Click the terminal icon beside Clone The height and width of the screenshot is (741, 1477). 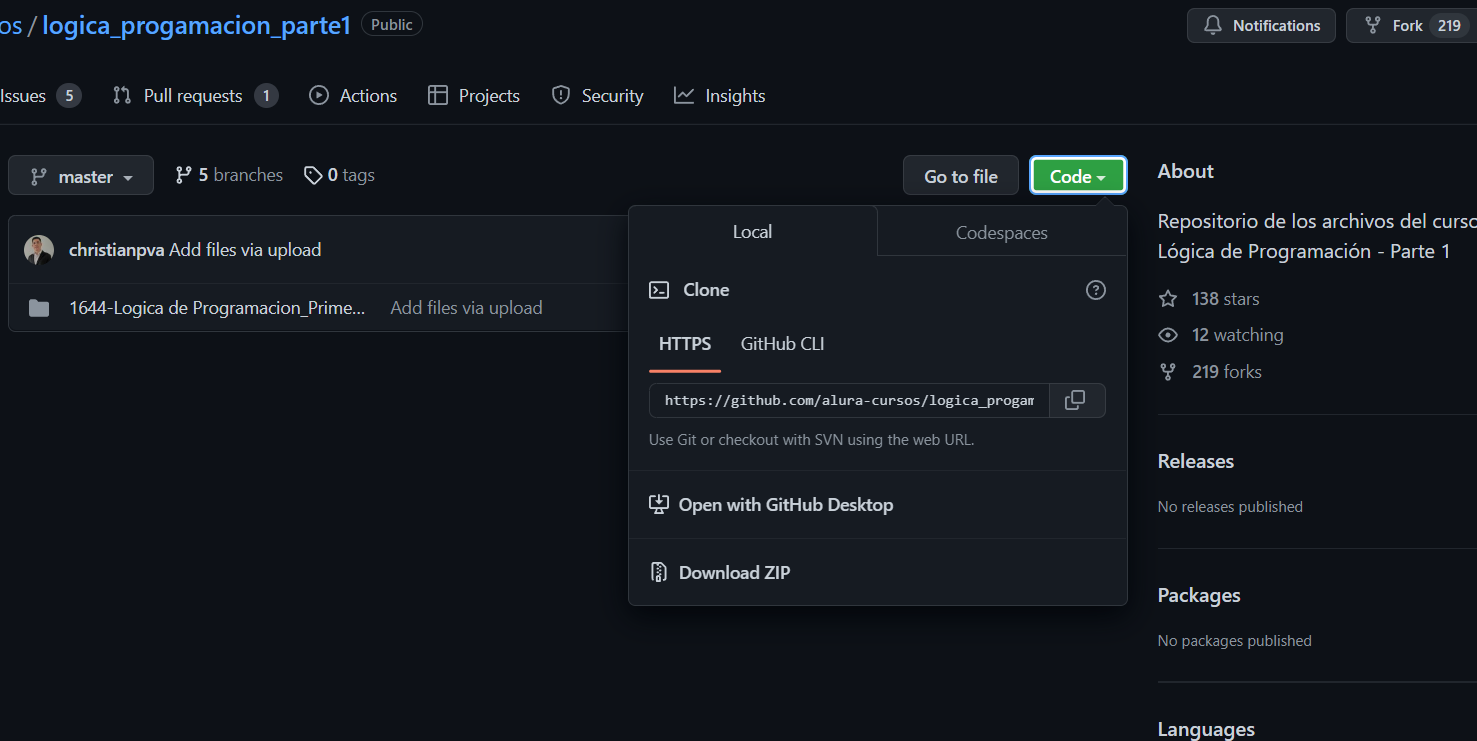tap(659, 290)
